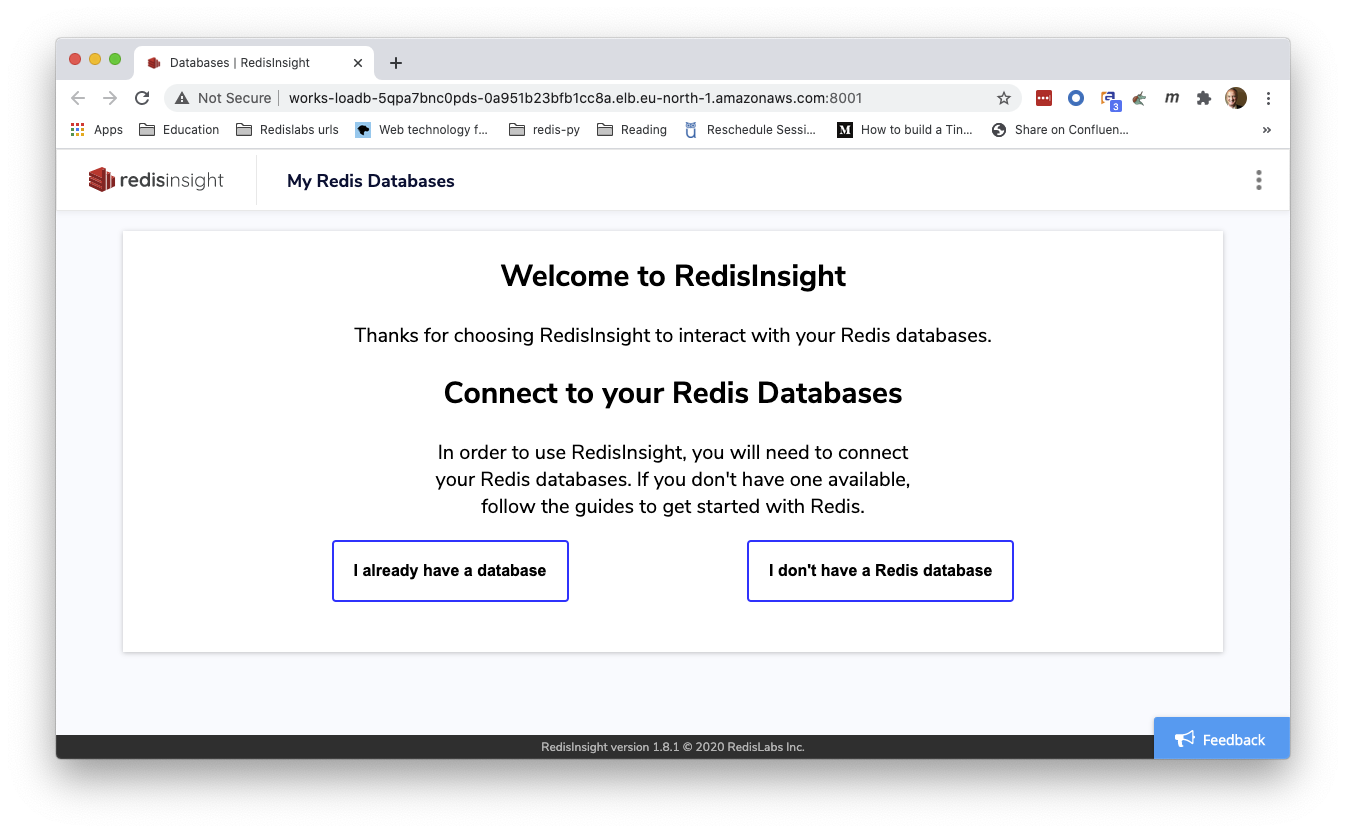Screen dimensions: 1346x833
Task: Click the blue circle extension icon
Action: point(1076,98)
